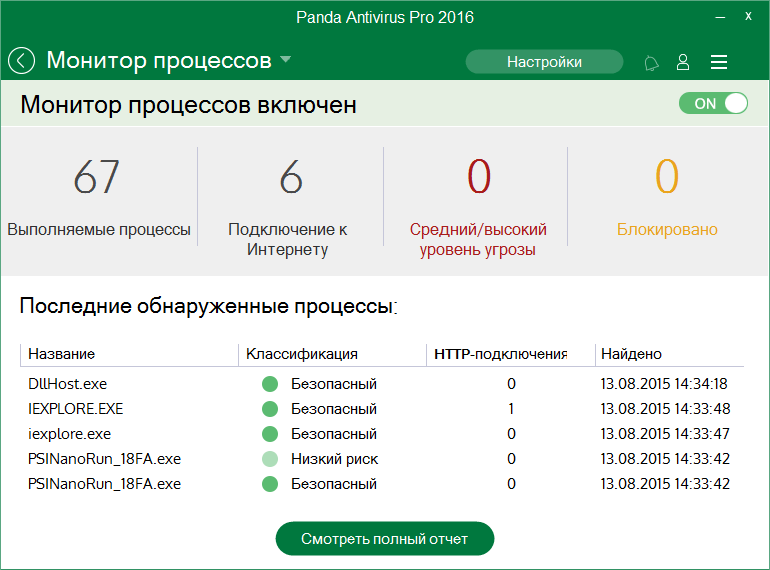Open Настройки settings button
The image size is (770, 570).
coord(544,62)
